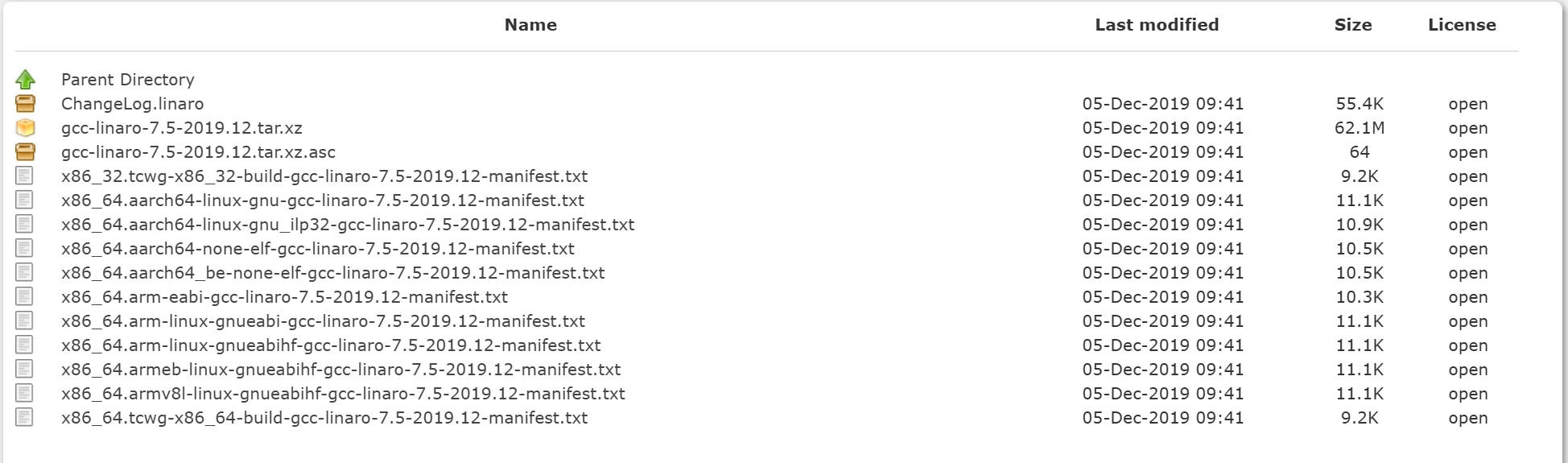Open the Parent Directory link
The image size is (1568, 463).
pos(127,80)
